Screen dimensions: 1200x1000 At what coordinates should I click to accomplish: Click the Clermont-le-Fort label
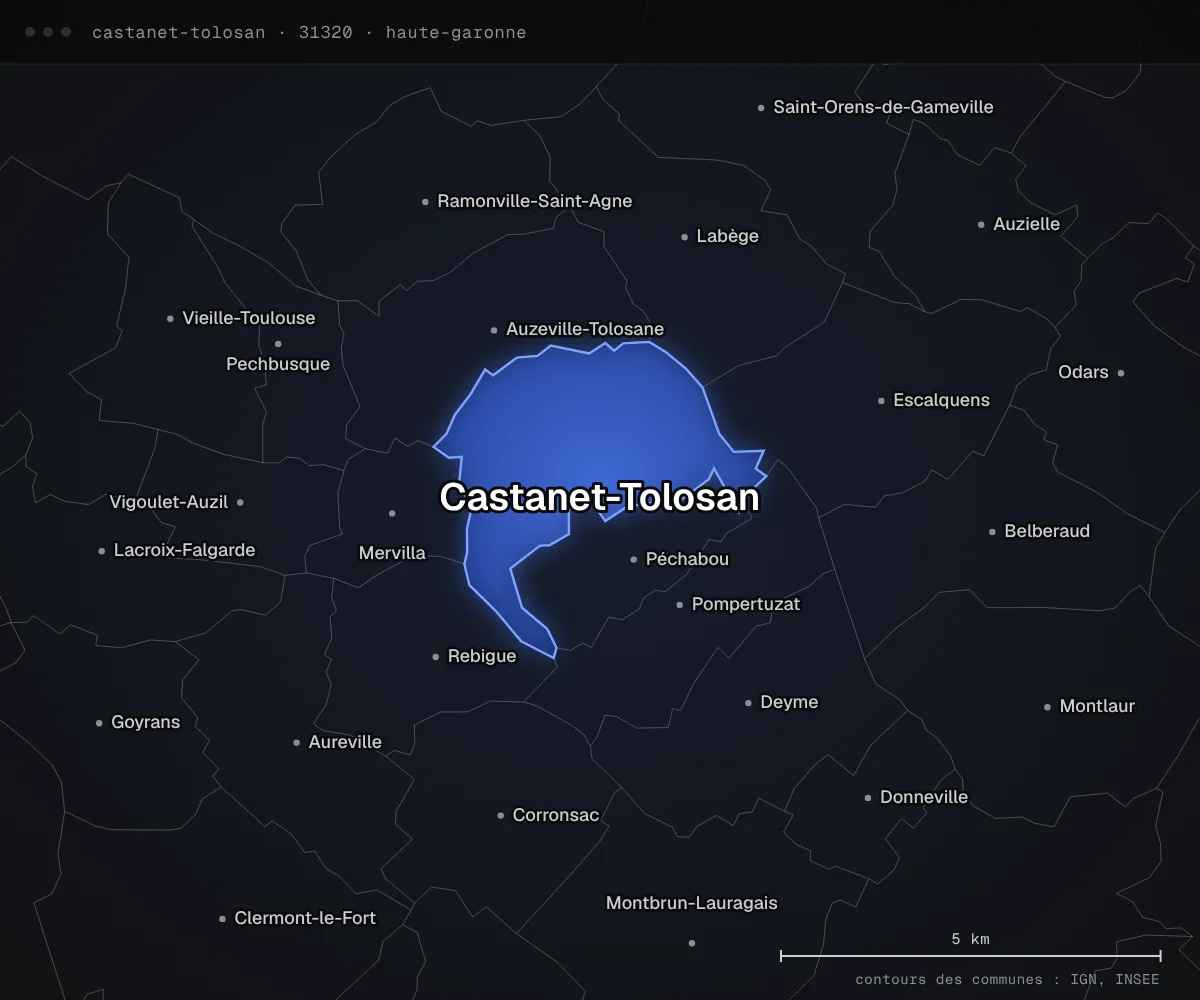click(305, 918)
